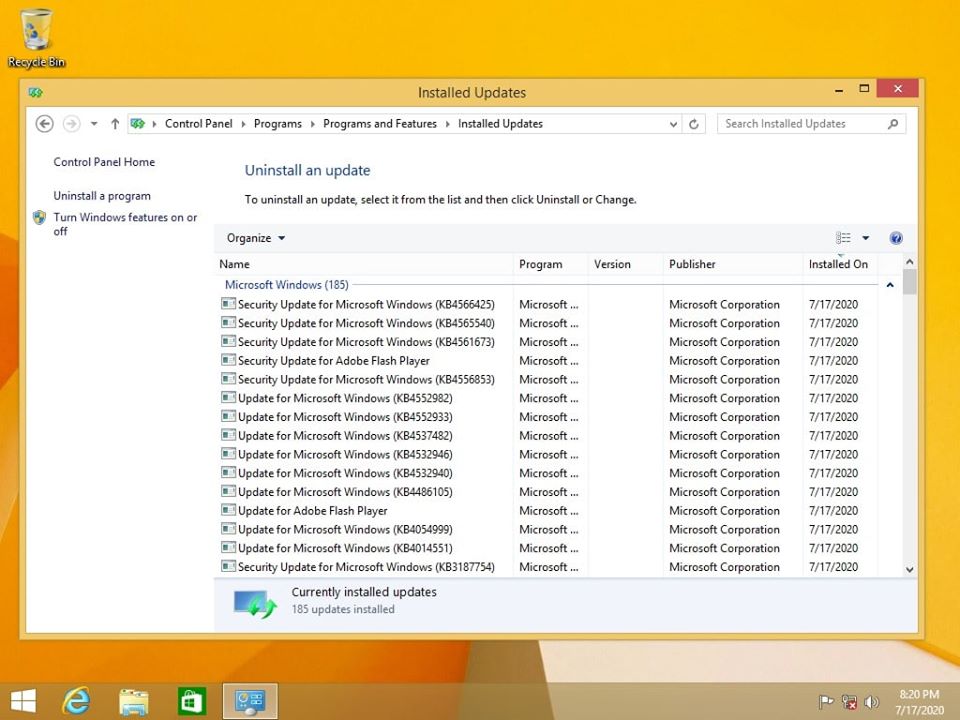Open the help question mark button
The image size is (960, 720).
[896, 238]
